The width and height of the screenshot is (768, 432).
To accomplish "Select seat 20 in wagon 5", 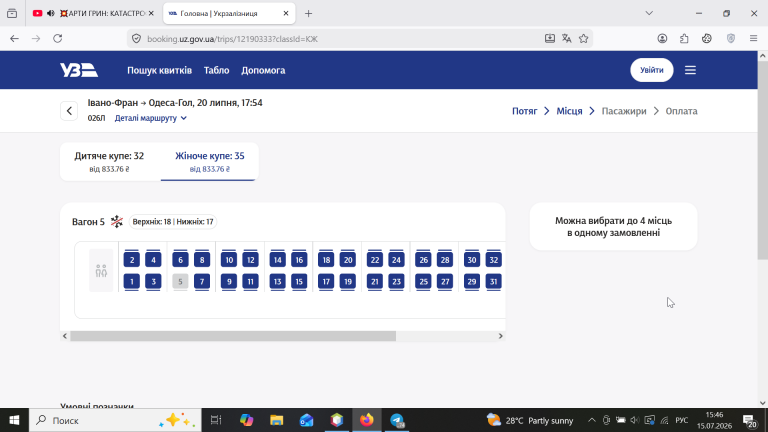I will tap(348, 260).
